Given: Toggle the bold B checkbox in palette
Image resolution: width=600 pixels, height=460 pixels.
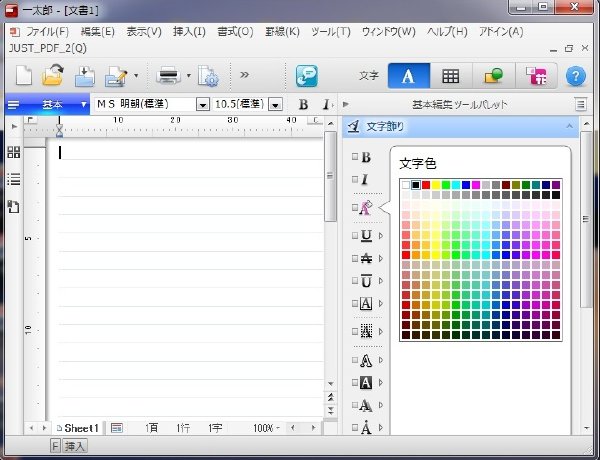Looking at the screenshot, I should click(355, 156).
